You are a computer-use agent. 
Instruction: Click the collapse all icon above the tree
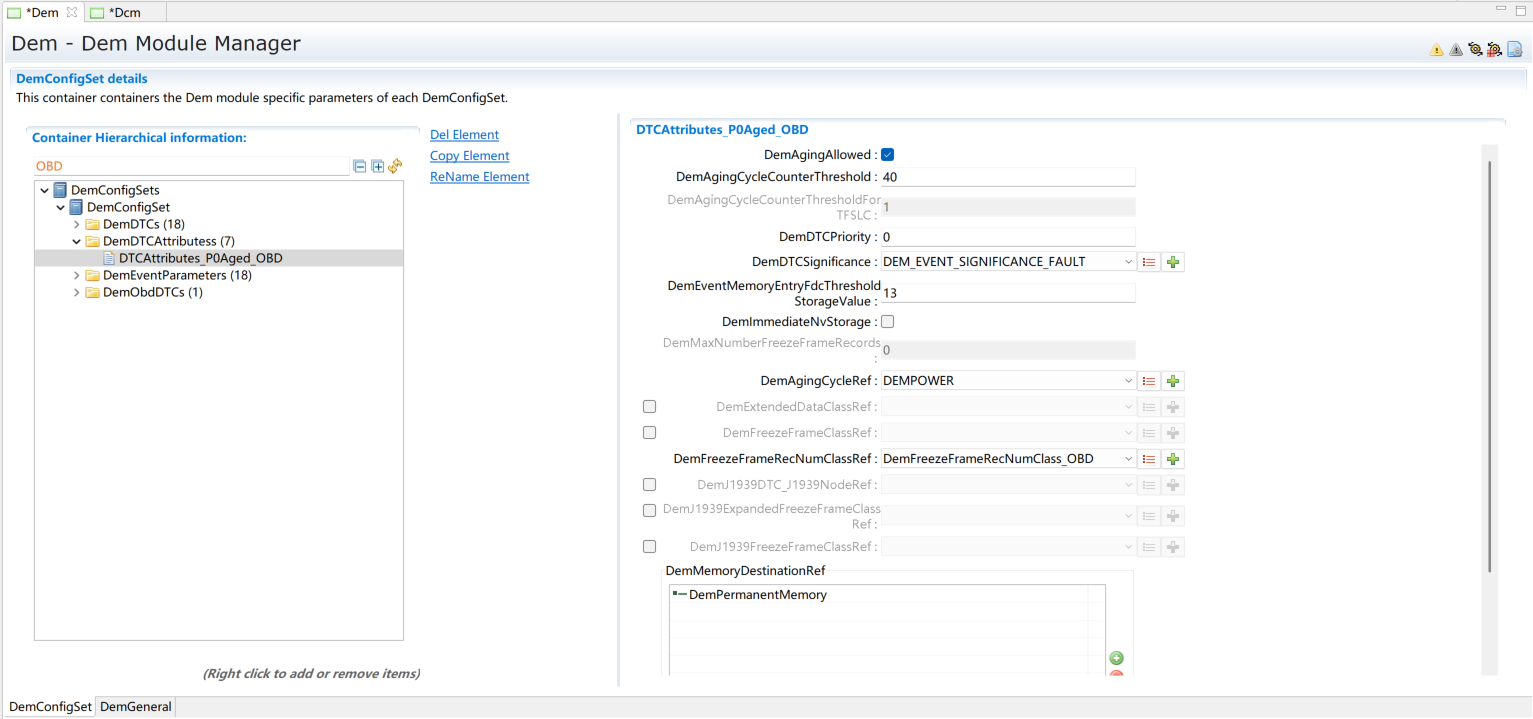coord(360,166)
